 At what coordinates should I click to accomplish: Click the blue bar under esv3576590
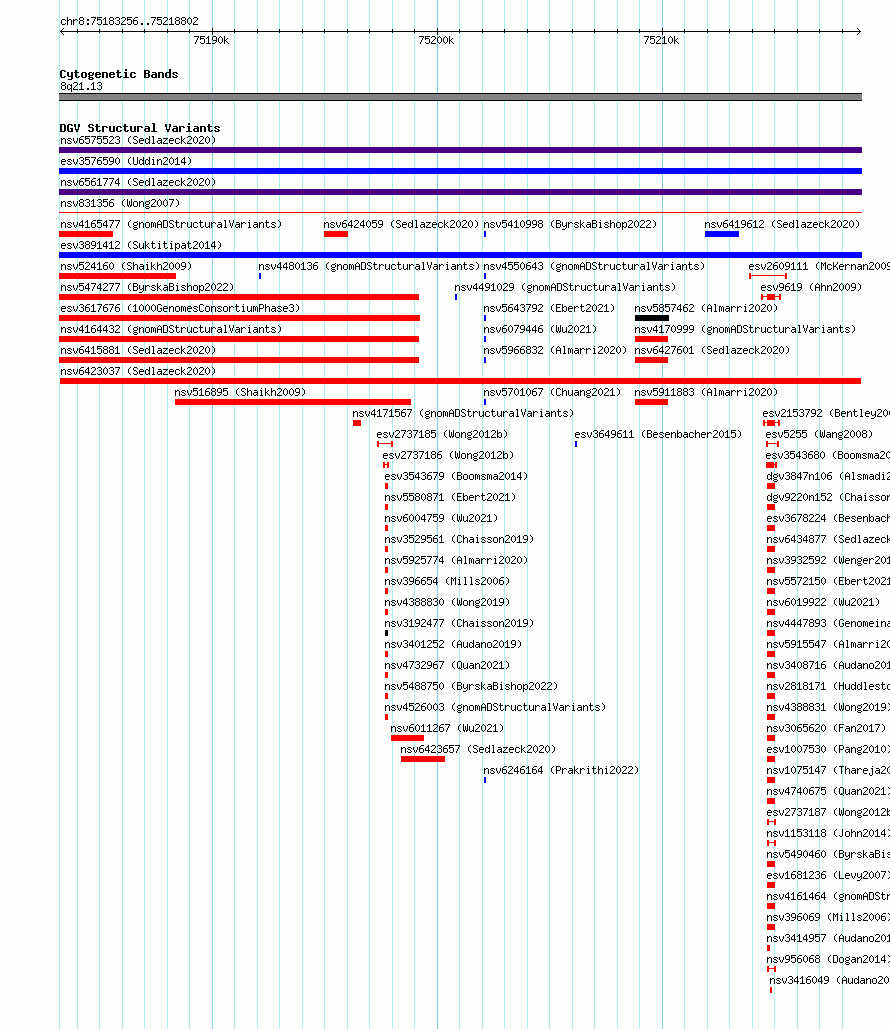pos(460,171)
